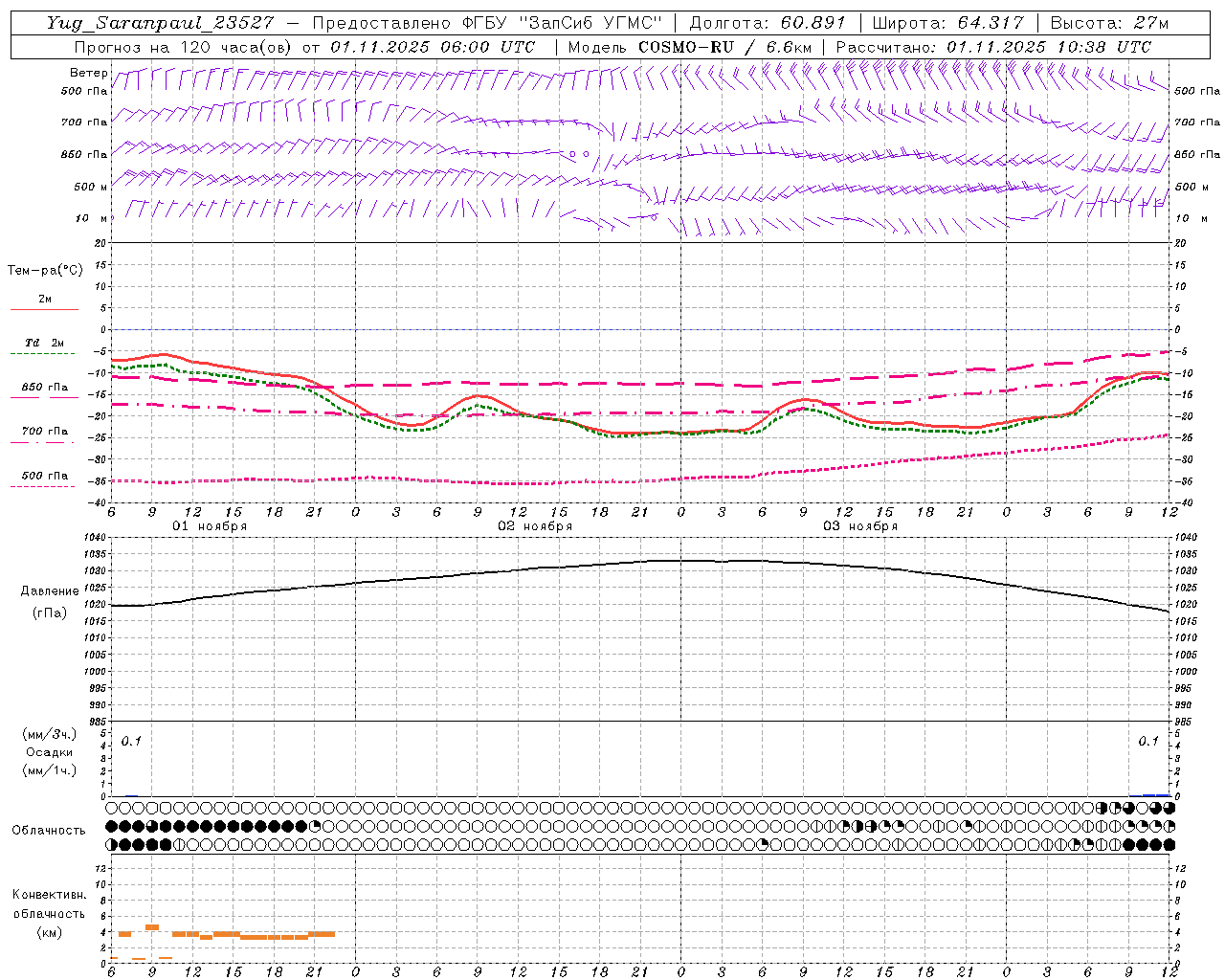Click the 500 гПа temperature legend label
Screen dimensions: 1225x980
45,476
